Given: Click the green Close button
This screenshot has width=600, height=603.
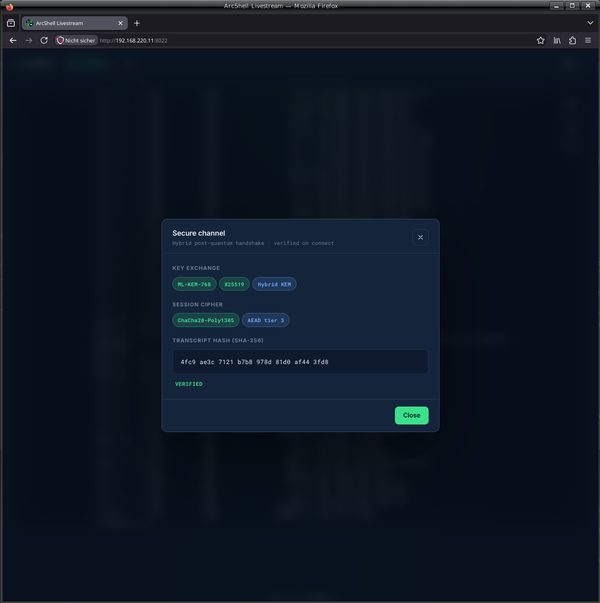Looking at the screenshot, I should click(411, 415).
